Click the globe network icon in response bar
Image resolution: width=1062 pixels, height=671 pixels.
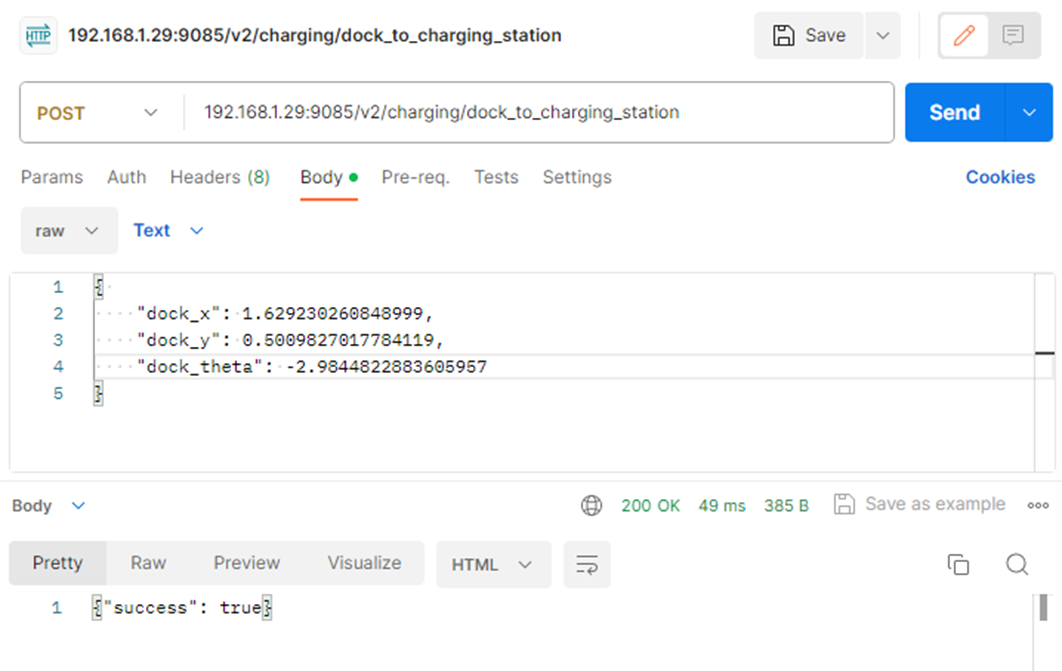point(592,505)
